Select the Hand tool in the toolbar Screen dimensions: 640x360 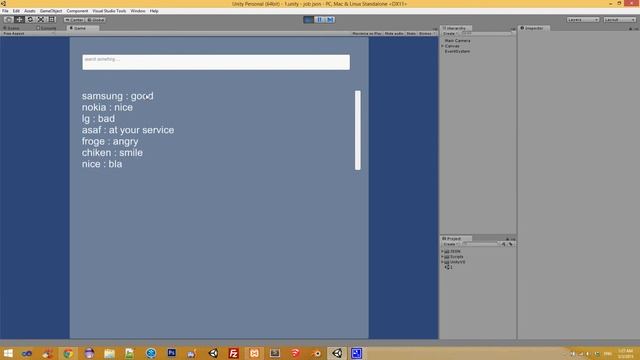8,20
